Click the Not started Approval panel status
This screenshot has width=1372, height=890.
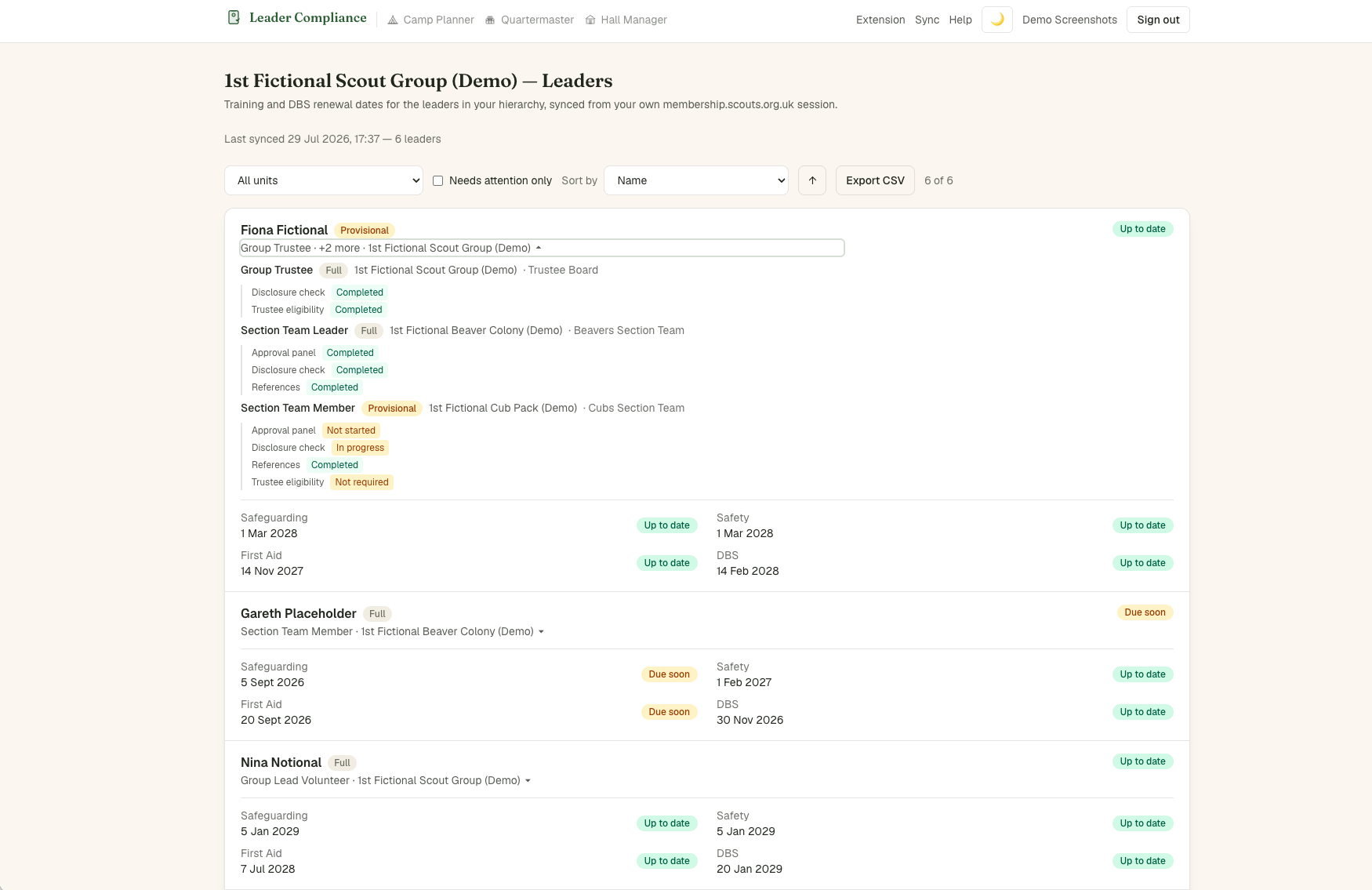(350, 430)
